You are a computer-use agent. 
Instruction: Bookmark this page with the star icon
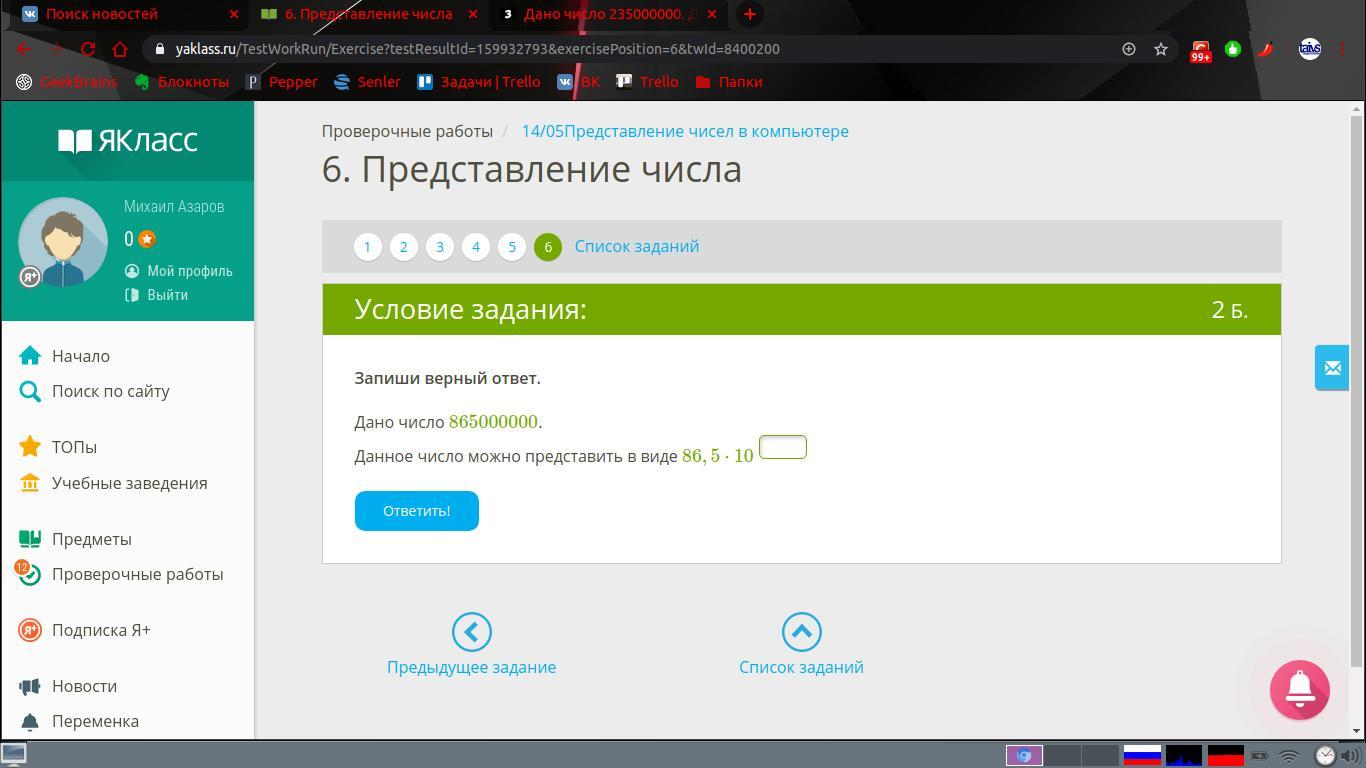pyautogui.click(x=1161, y=48)
